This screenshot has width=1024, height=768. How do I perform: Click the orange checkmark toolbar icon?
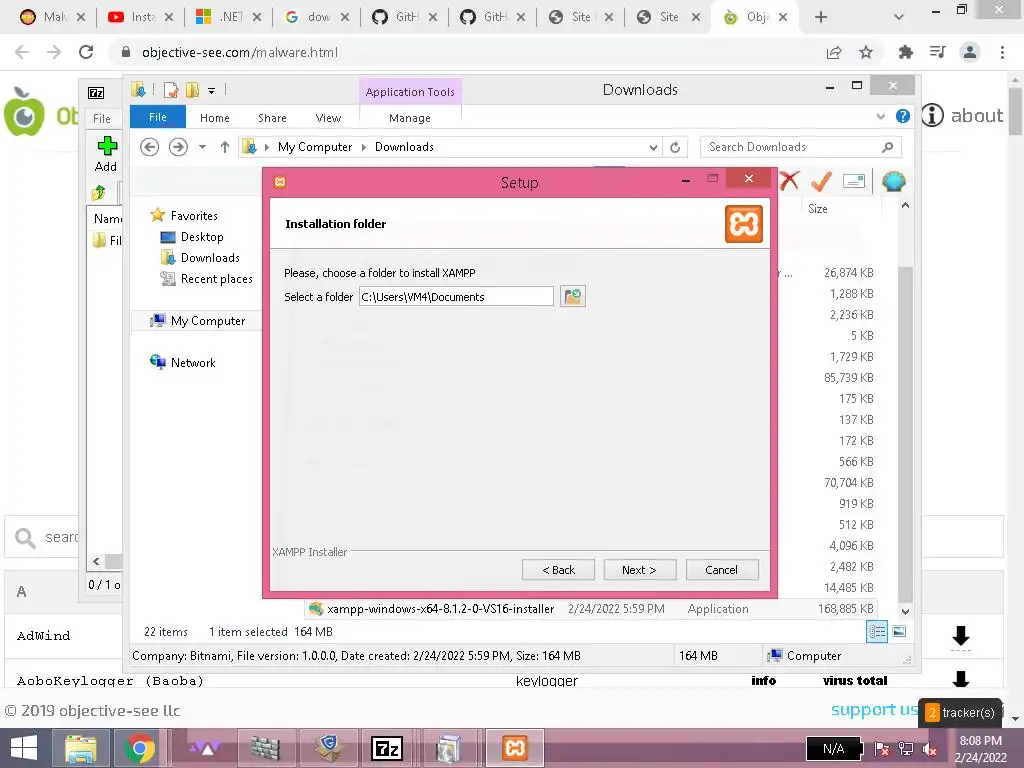[821, 181]
